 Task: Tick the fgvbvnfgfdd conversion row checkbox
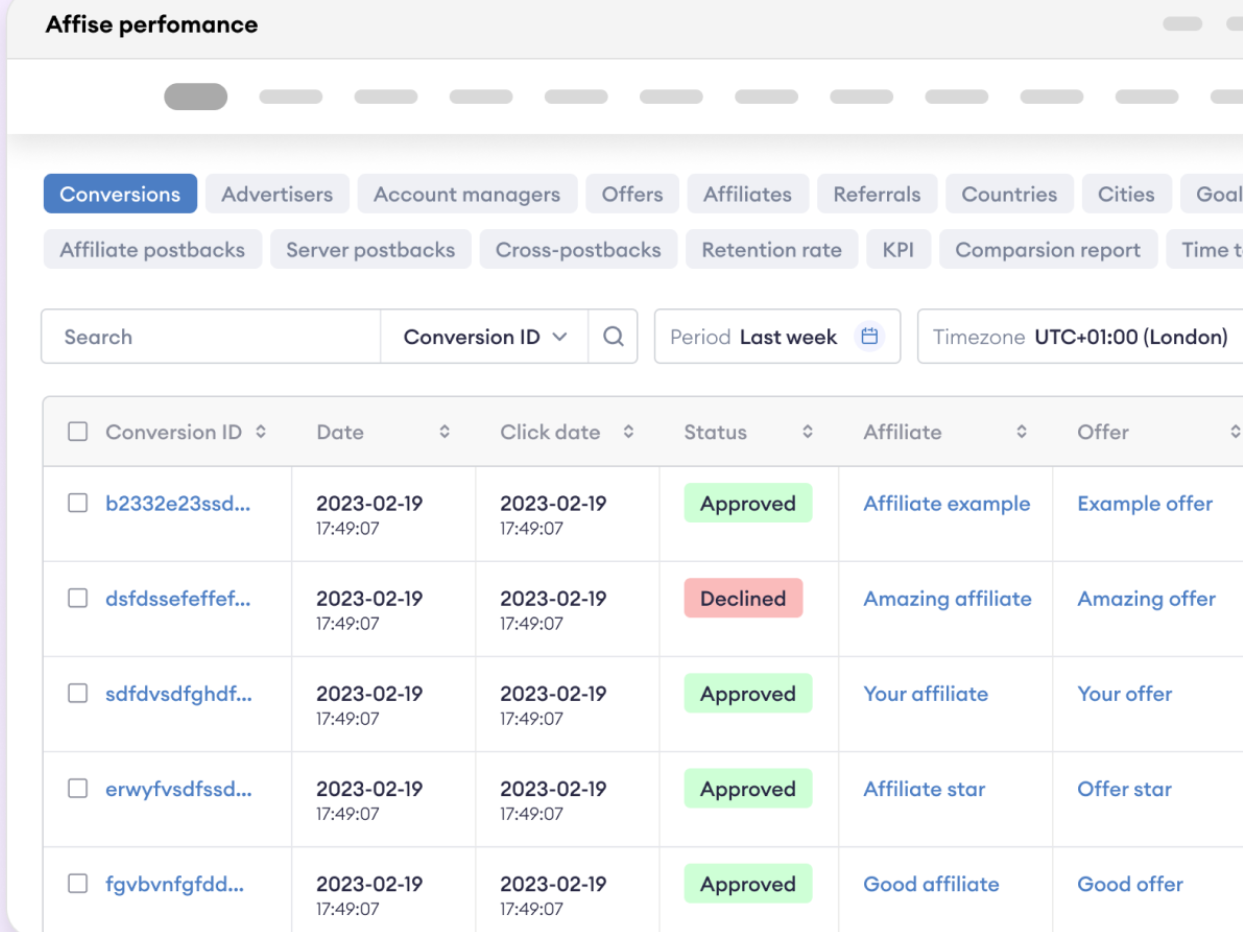tap(77, 884)
